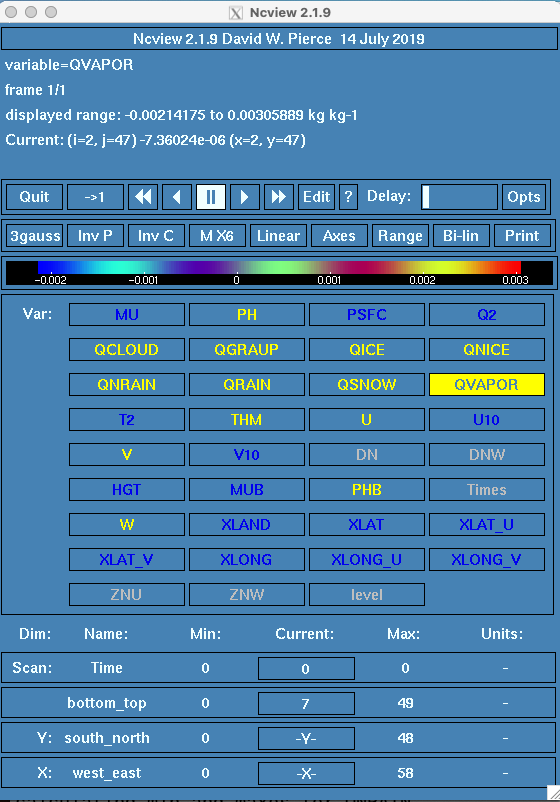Click the Axes button

point(339,236)
